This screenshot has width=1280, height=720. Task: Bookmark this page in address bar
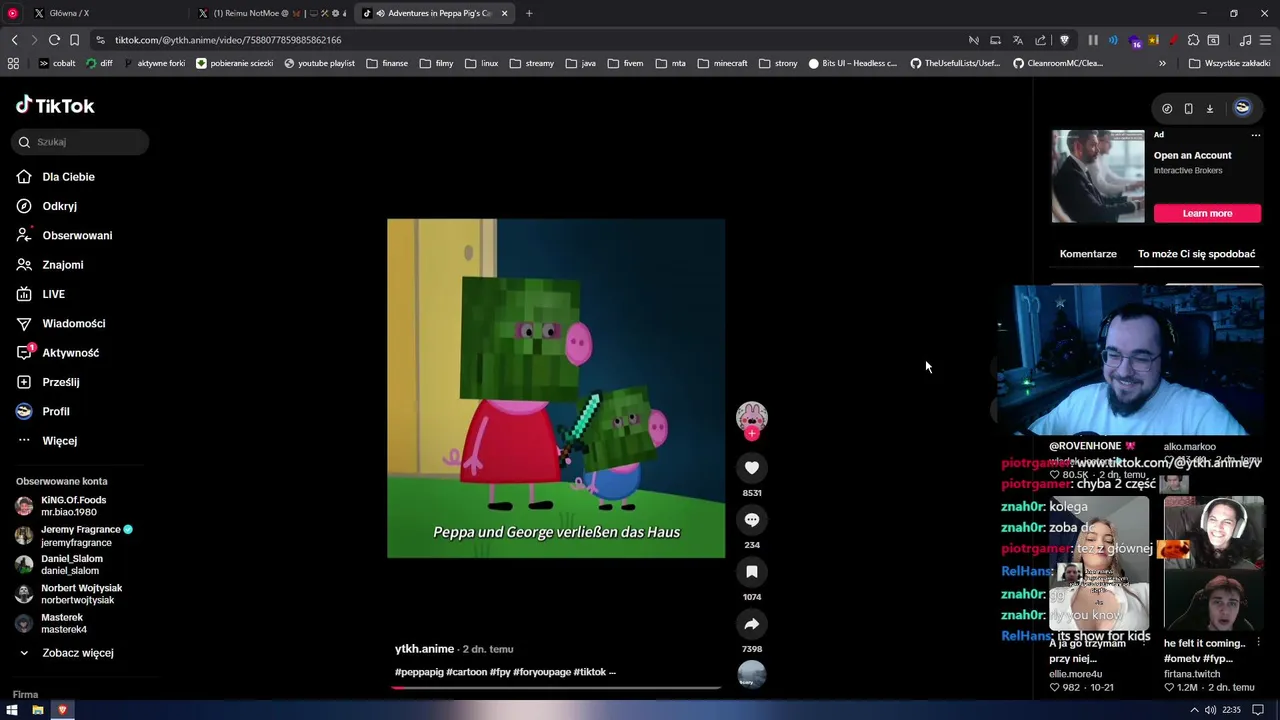click(74, 40)
